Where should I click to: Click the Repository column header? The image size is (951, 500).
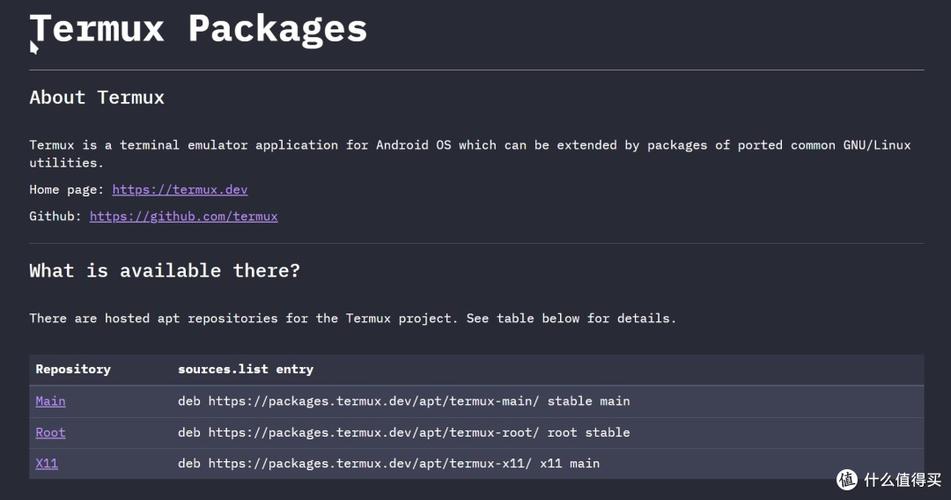coord(73,369)
